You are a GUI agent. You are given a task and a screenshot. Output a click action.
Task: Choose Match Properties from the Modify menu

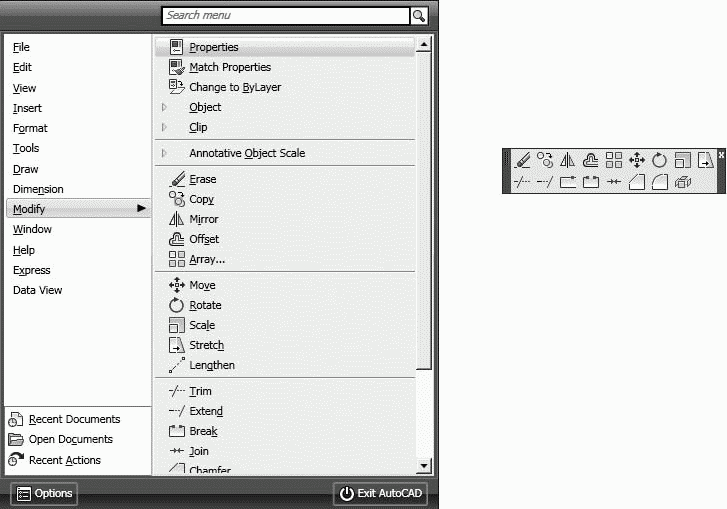(x=230, y=67)
